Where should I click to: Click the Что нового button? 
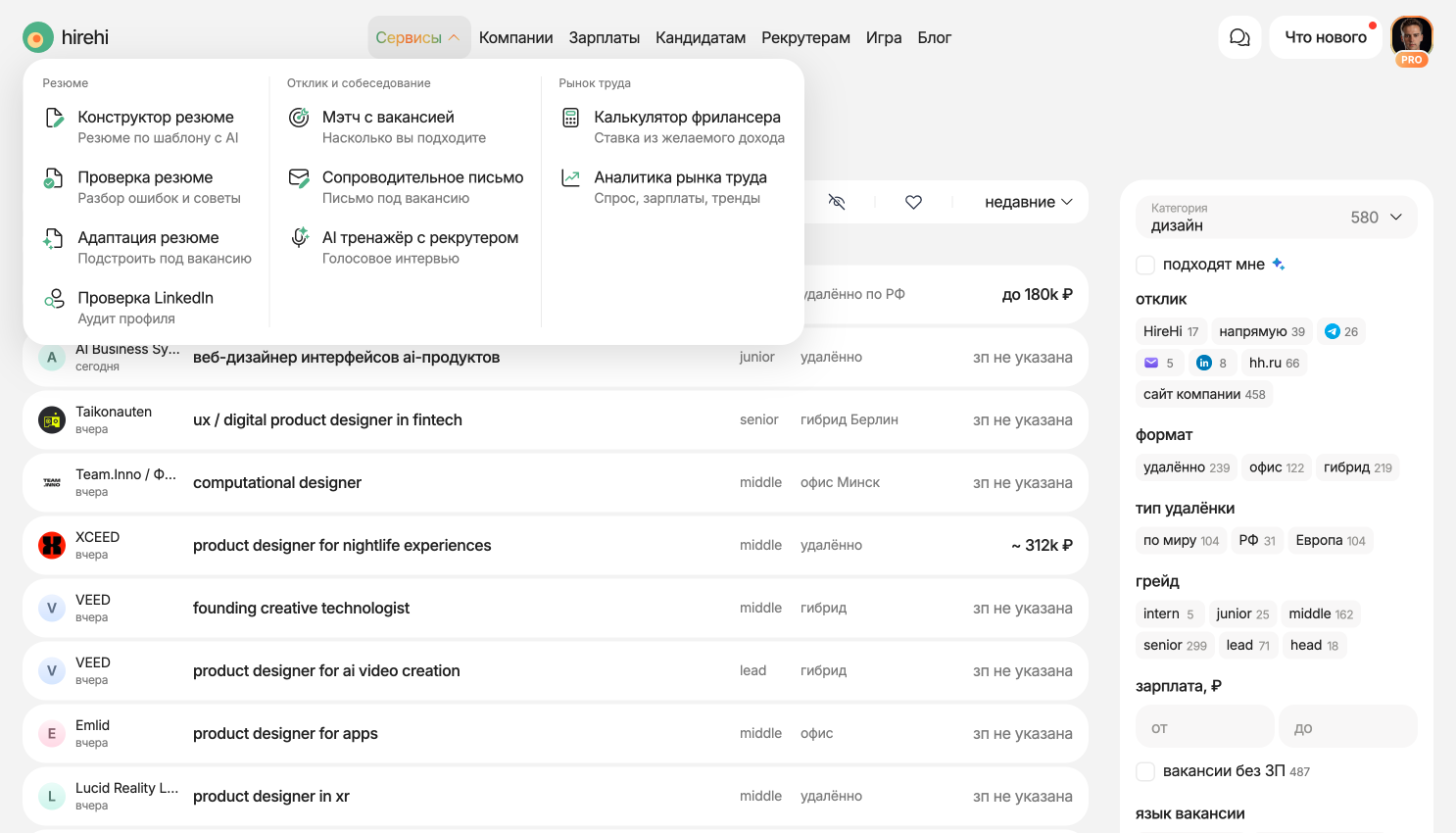(1325, 38)
